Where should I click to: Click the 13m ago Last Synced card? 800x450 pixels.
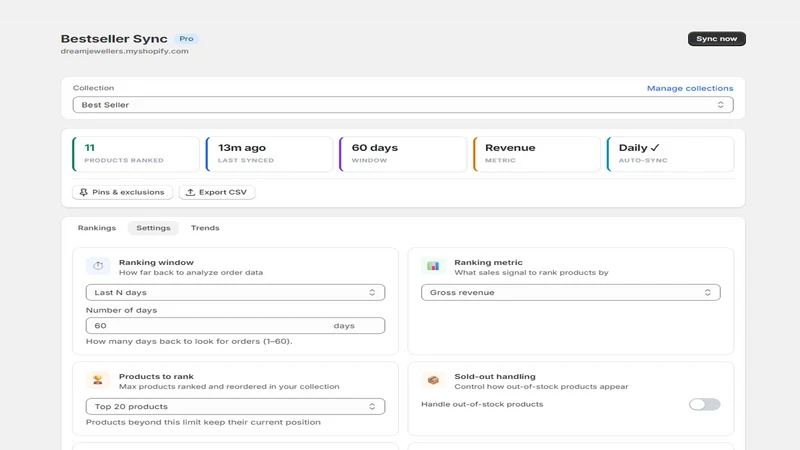(269, 154)
